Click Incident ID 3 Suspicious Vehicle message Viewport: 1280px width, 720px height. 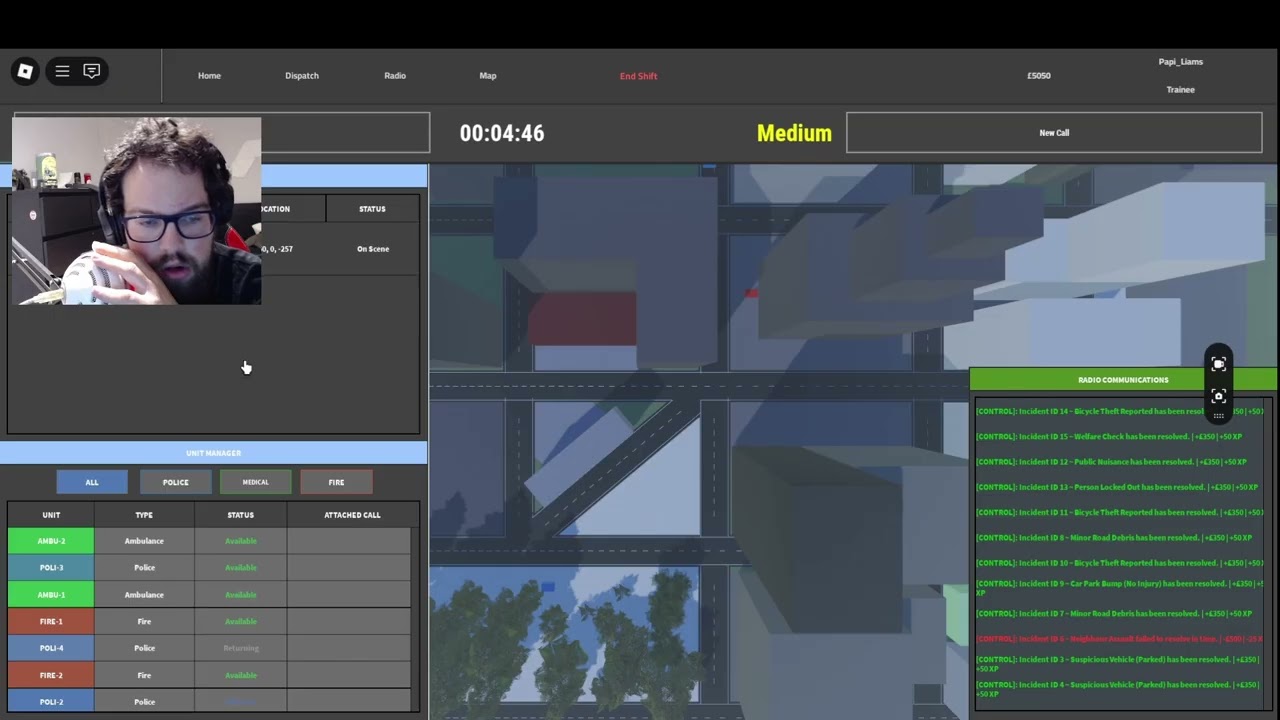[x=1117, y=664]
